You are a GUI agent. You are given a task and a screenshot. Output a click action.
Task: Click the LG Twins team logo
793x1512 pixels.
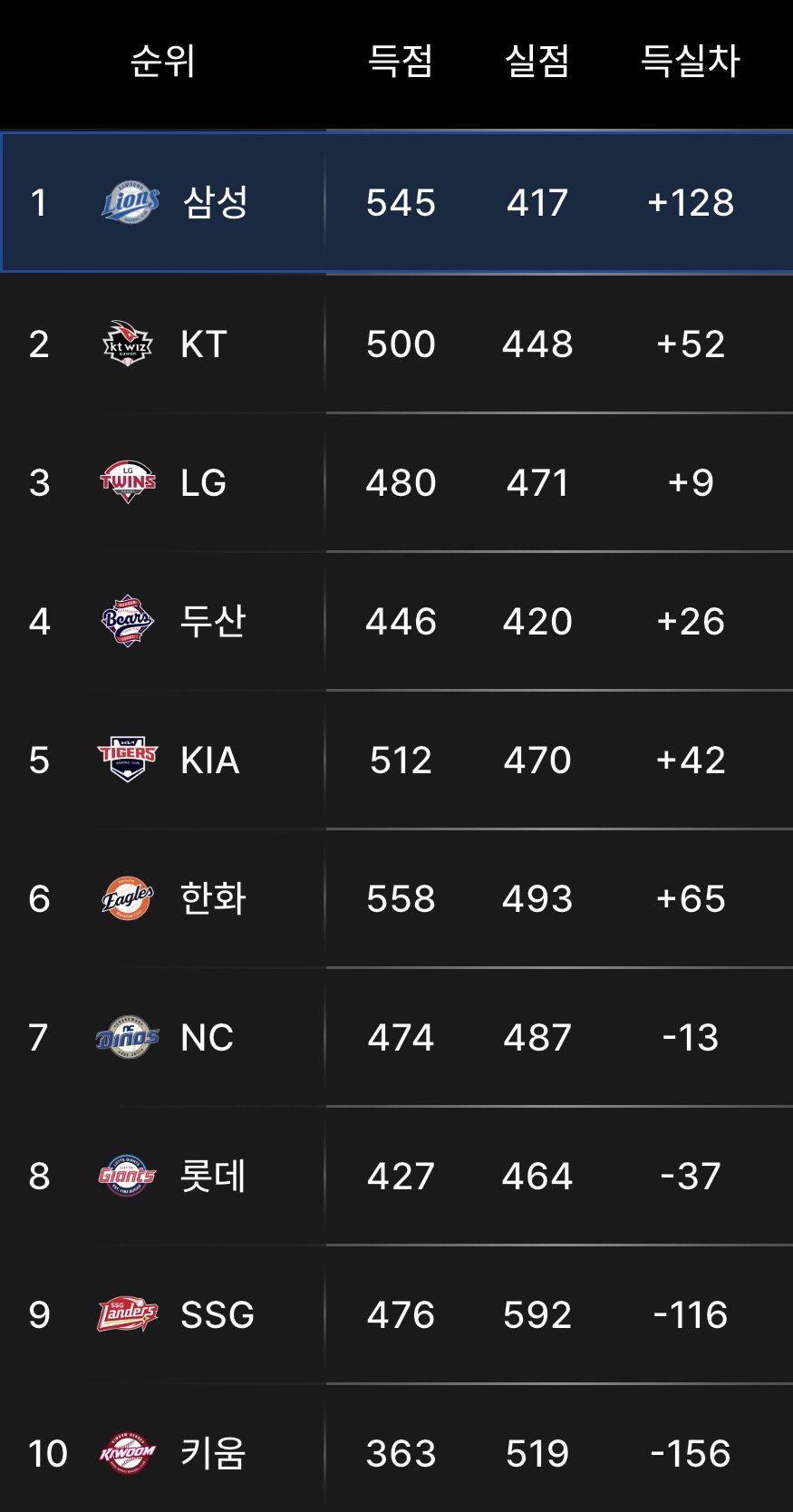click(128, 482)
